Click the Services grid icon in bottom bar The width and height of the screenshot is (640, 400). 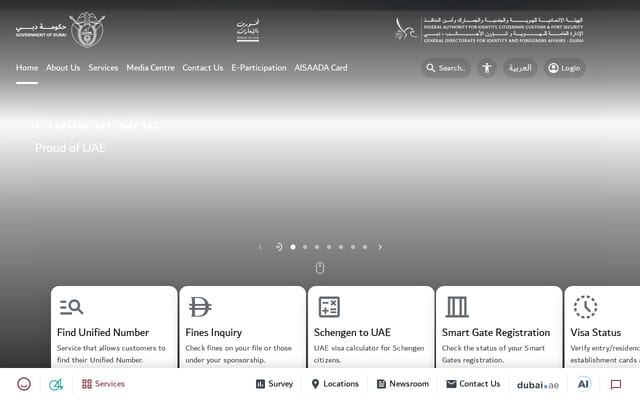[87, 384]
